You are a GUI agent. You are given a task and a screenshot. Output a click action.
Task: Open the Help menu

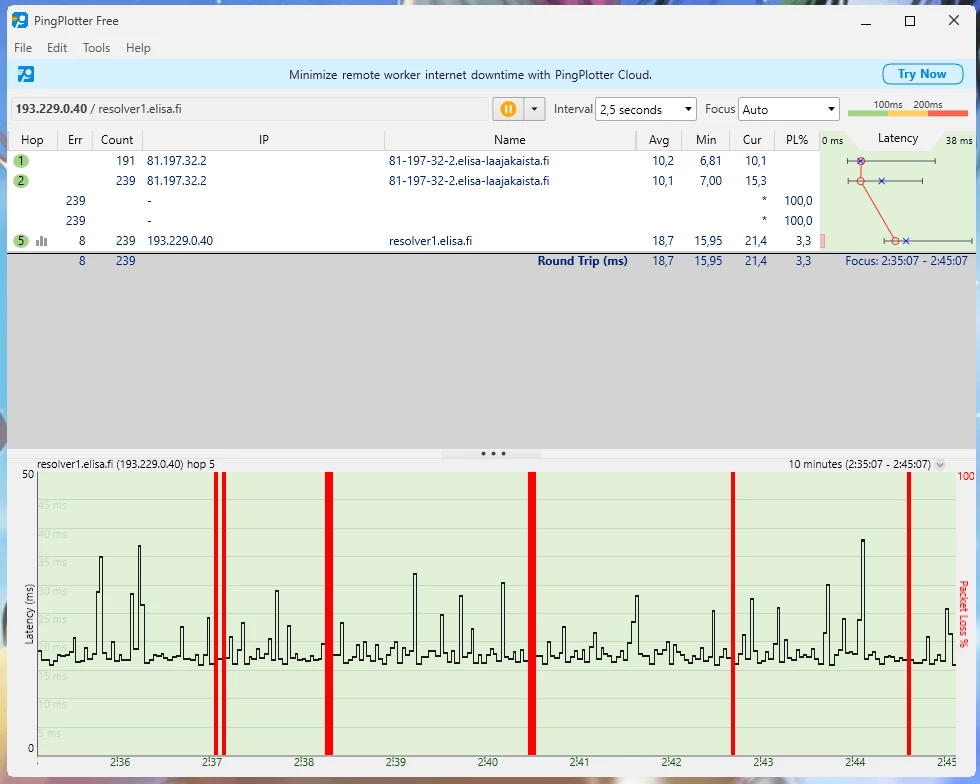pos(138,48)
